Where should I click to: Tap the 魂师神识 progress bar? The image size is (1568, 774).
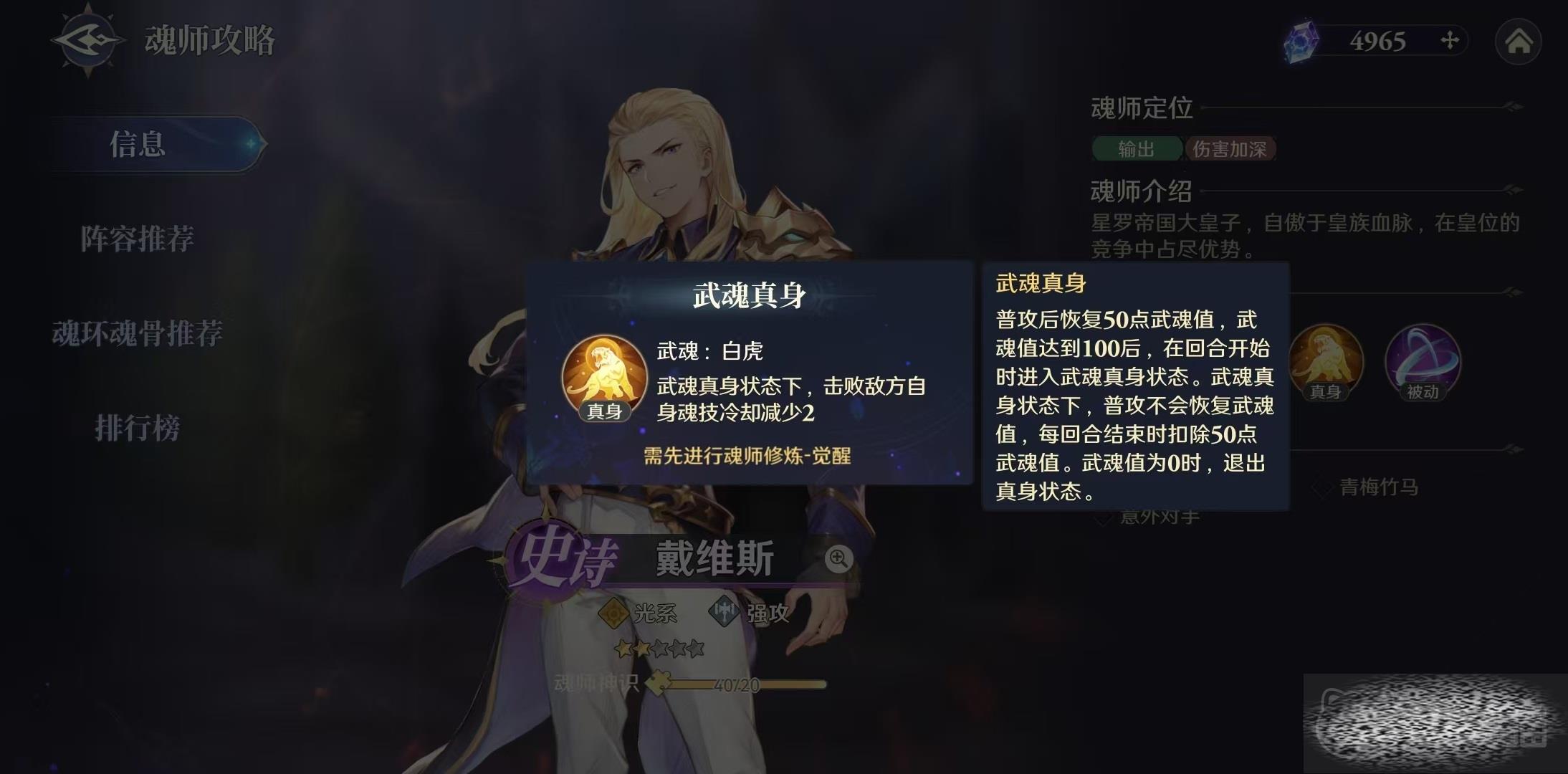pos(738,684)
